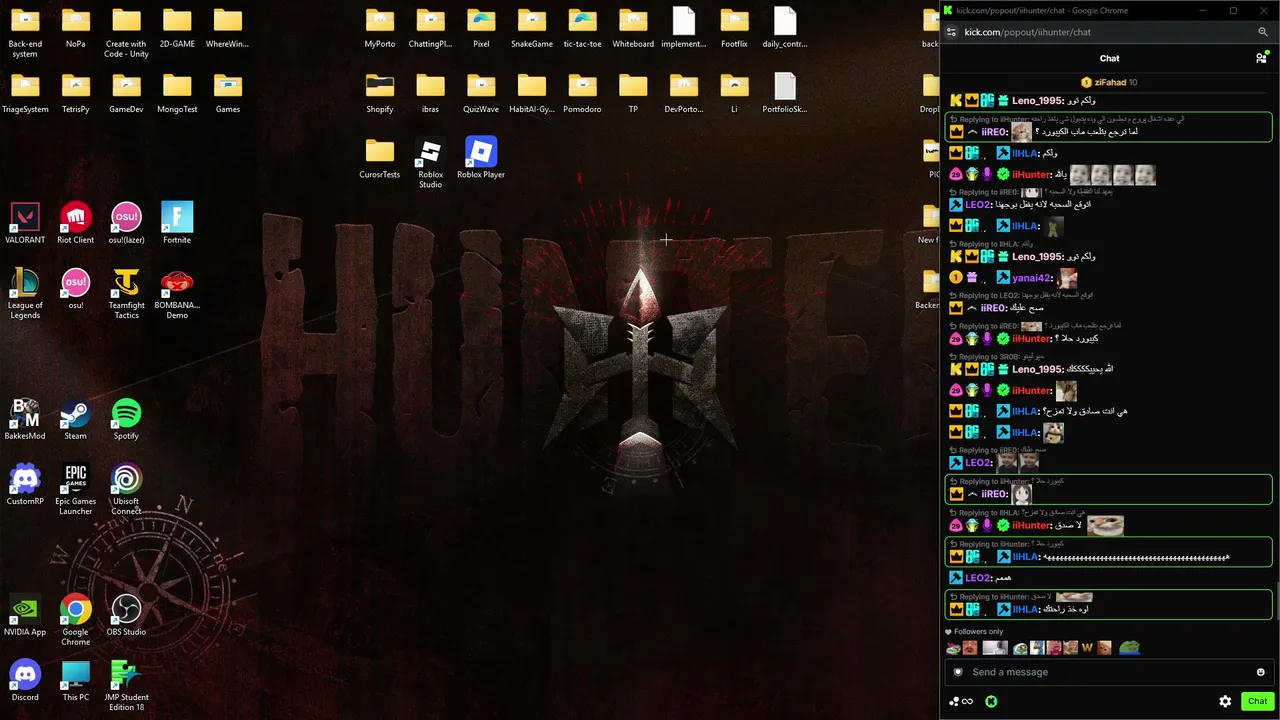1280x720 pixels.
Task: Click Create with Code - Unity folder
Action: [x=126, y=33]
